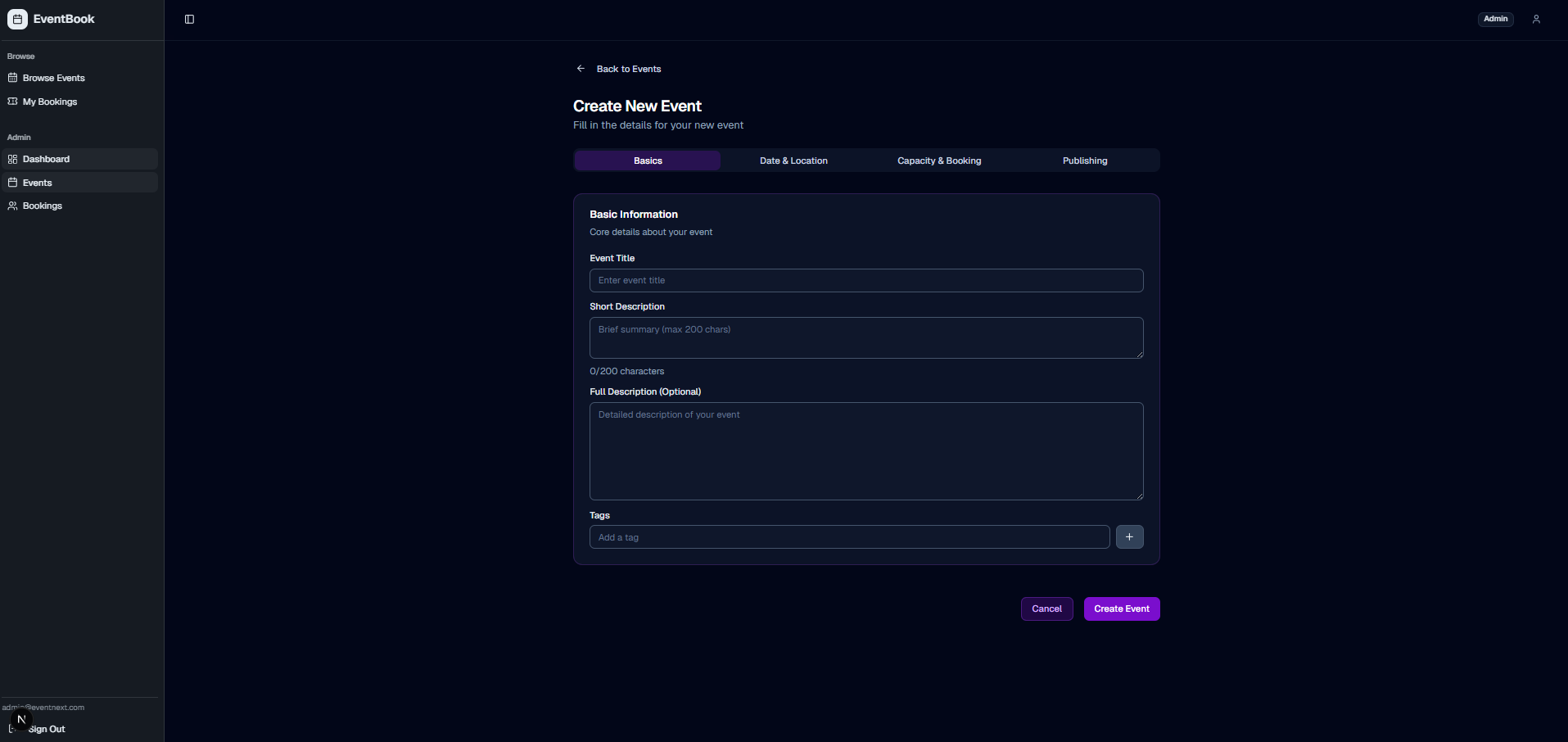Open the user profile icon
Image resolution: width=1568 pixels, height=742 pixels.
(1536, 19)
